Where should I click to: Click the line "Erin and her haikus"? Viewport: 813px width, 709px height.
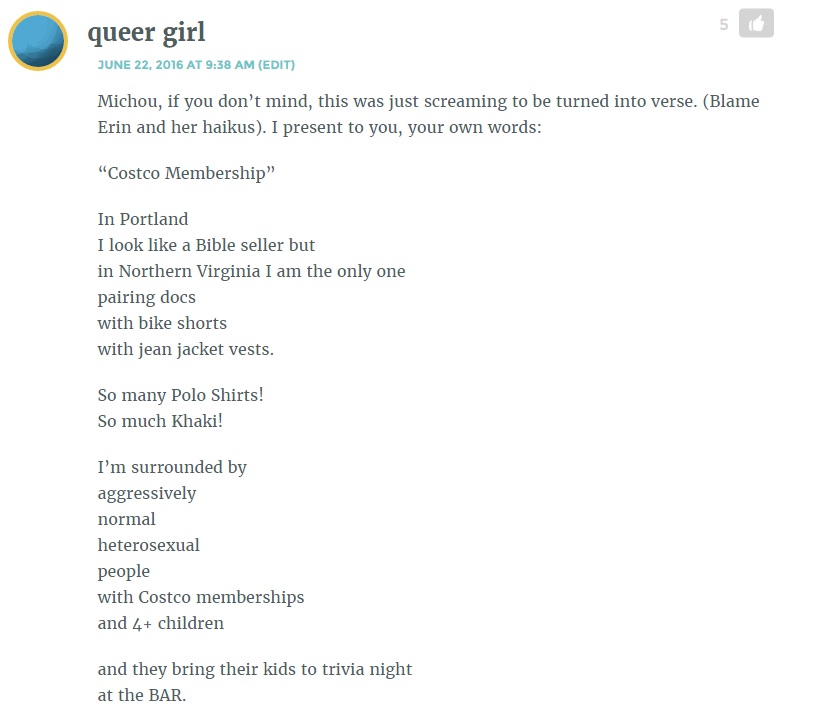pyautogui.click(x=319, y=127)
